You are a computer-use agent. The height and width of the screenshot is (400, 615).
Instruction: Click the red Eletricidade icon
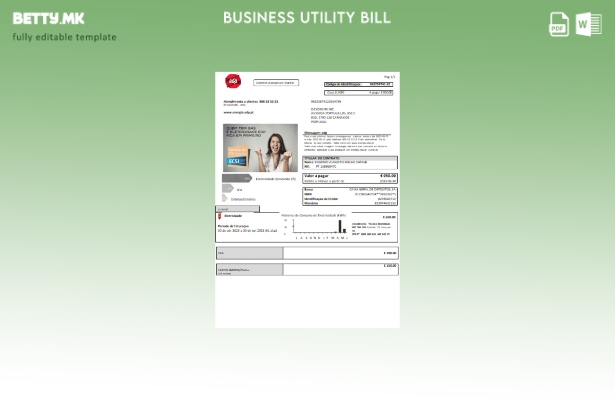pyautogui.click(x=220, y=215)
